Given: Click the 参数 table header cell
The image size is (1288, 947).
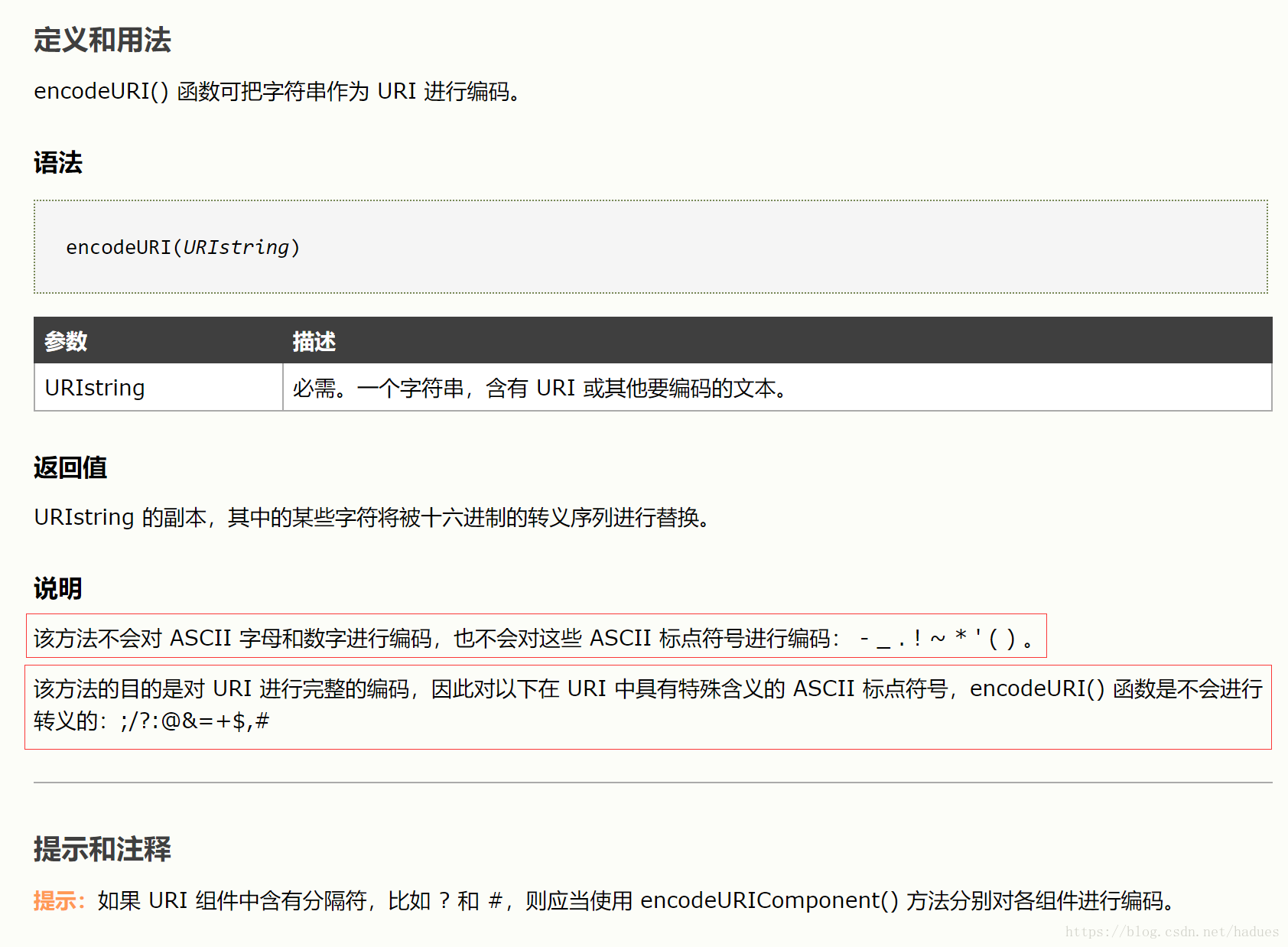Looking at the screenshot, I should [x=67, y=341].
